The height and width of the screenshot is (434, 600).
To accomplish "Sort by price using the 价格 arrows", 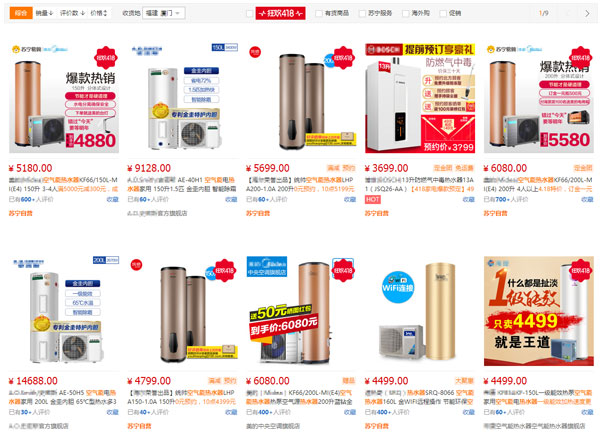I will 99,13.
